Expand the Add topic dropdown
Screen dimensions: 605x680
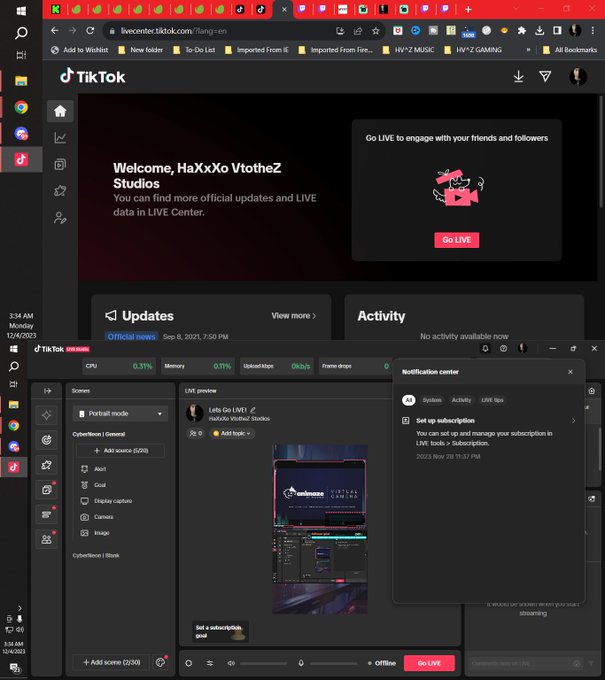pyautogui.click(x=232, y=433)
